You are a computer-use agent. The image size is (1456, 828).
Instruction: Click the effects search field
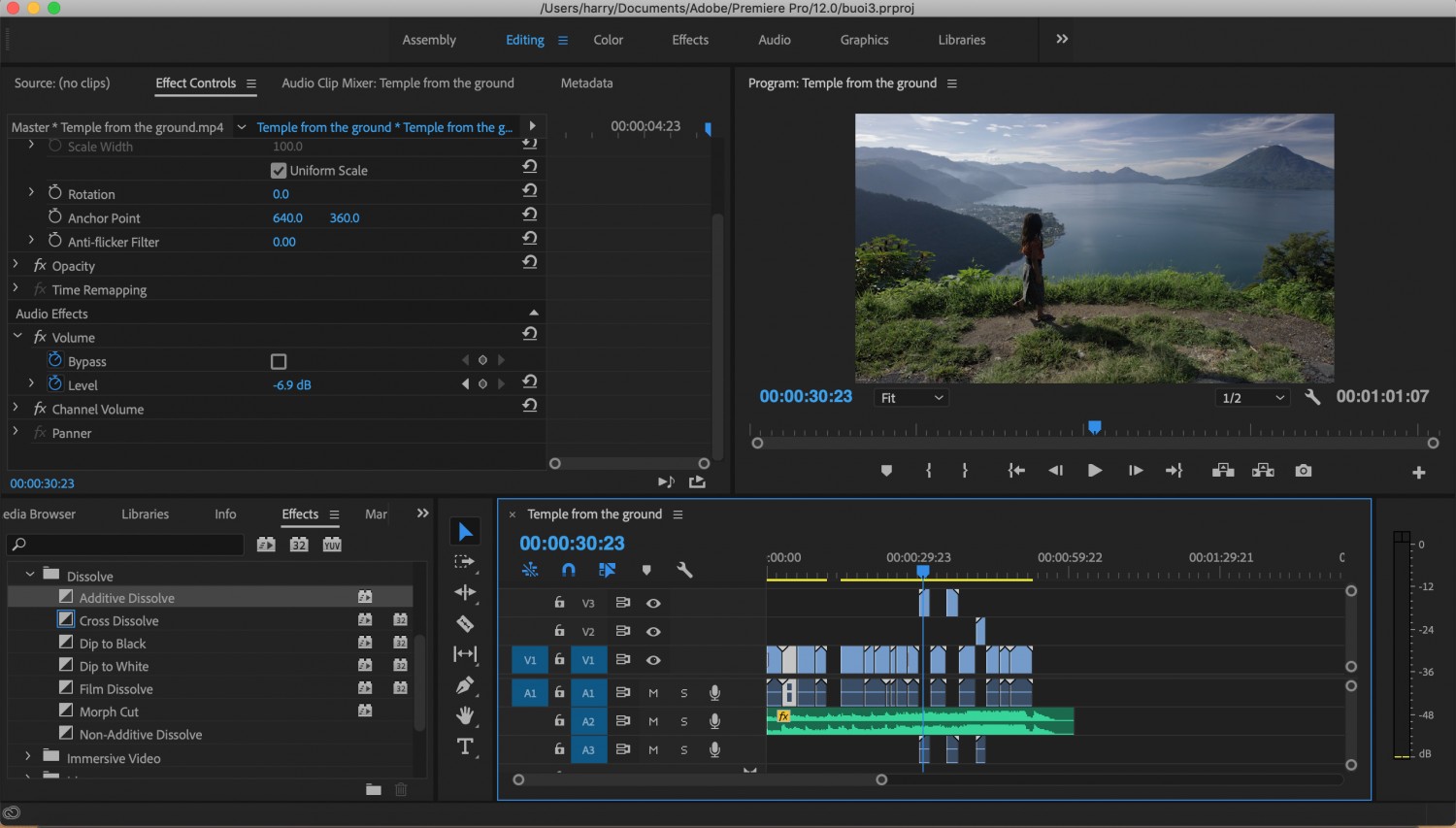(x=125, y=545)
